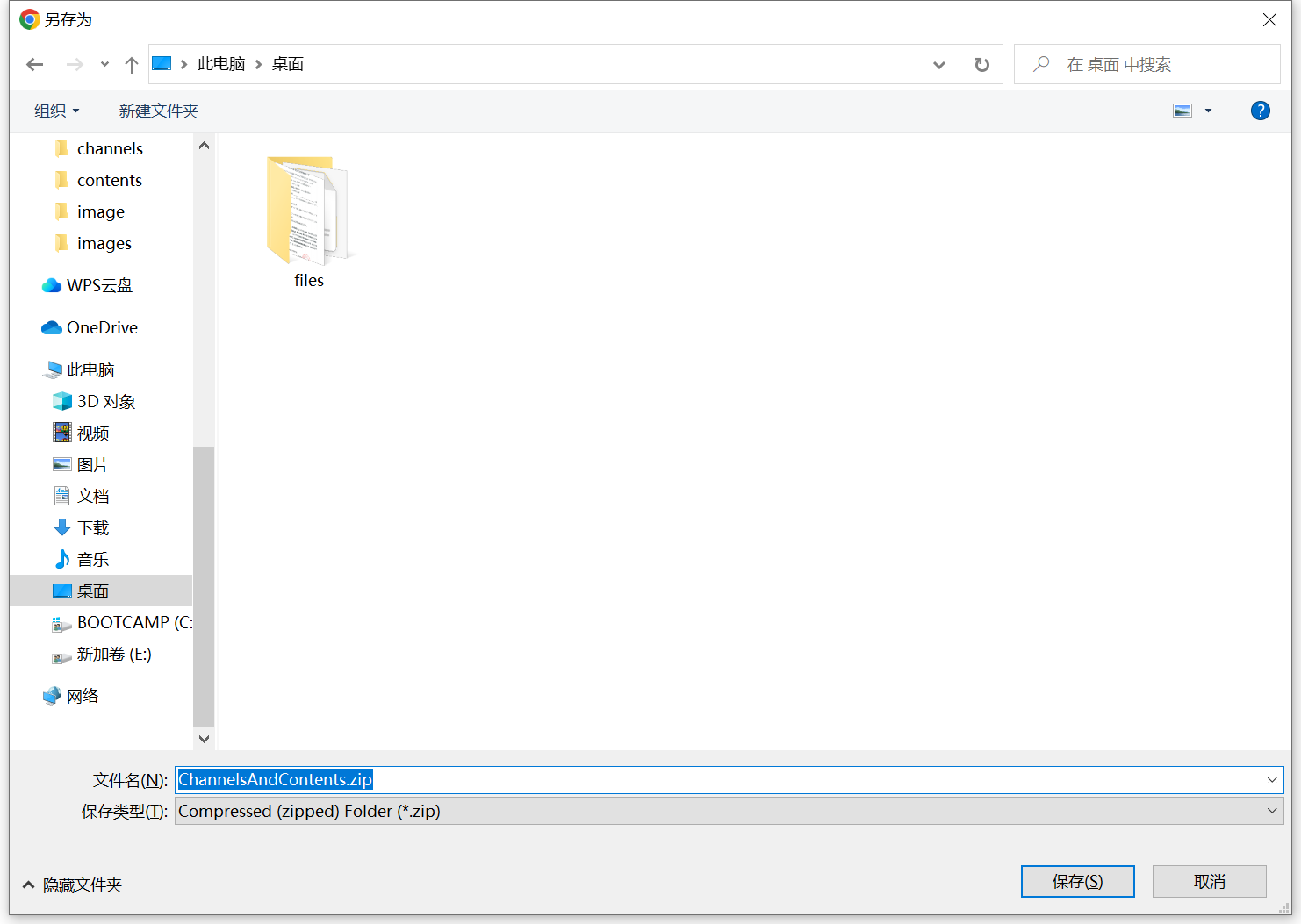Click the 保存(S) save button
Viewport: 1301px width, 924px height.
pyautogui.click(x=1077, y=881)
